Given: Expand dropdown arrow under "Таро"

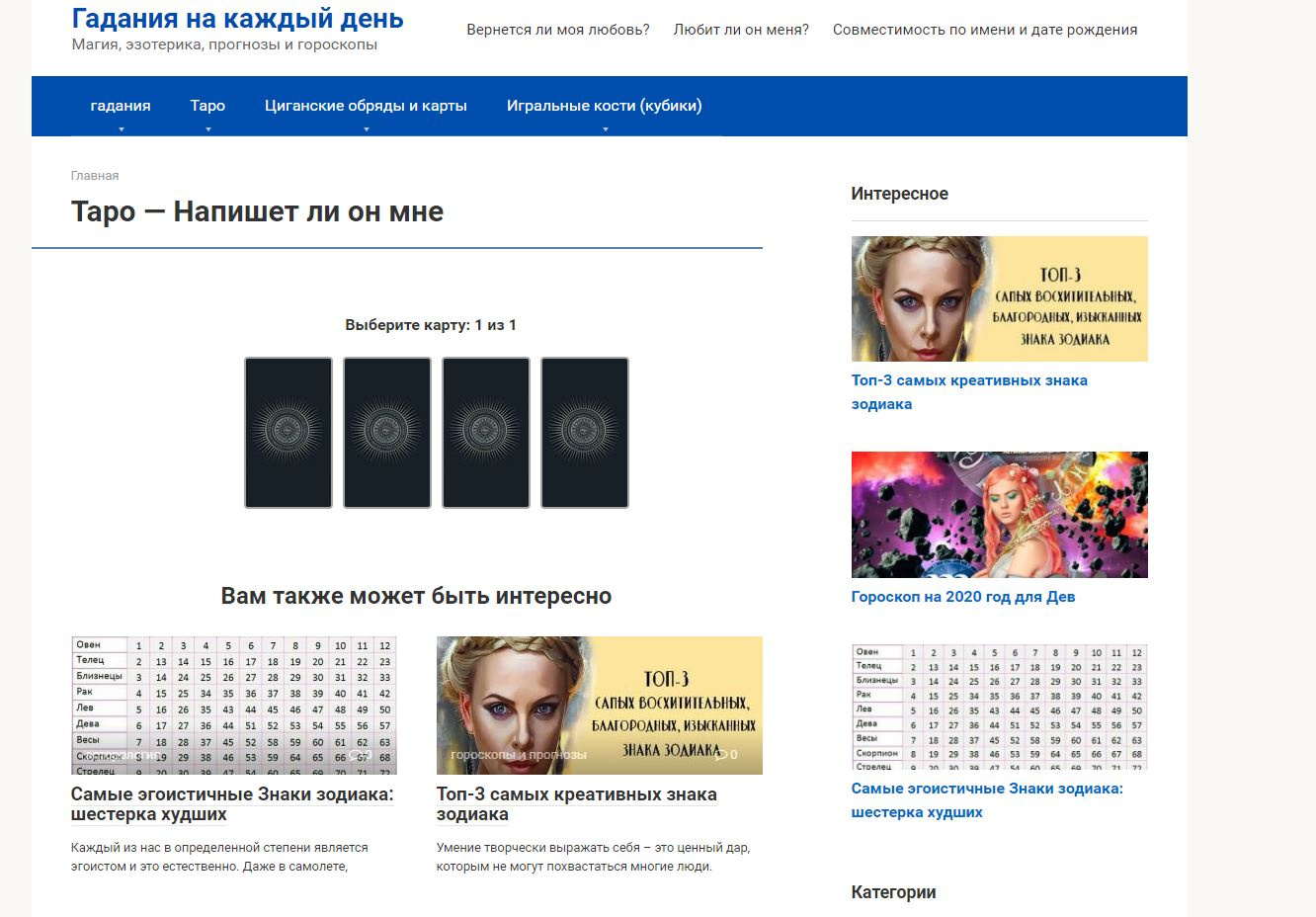Looking at the screenshot, I should 208,129.
